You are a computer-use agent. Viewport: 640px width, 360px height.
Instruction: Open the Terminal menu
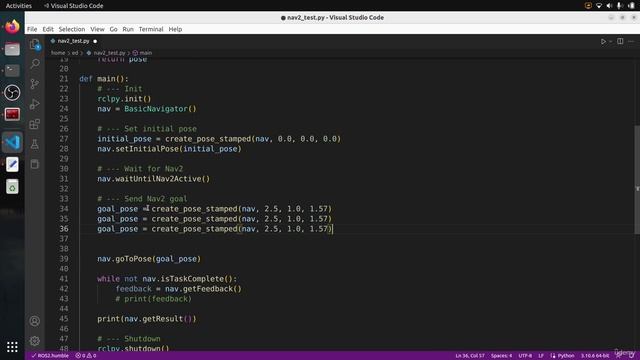tap(151, 29)
